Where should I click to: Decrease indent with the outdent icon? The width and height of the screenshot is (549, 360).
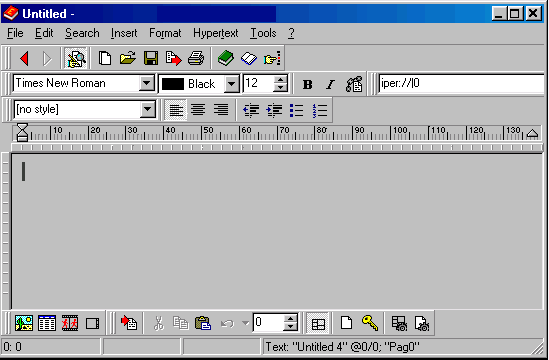[251, 110]
